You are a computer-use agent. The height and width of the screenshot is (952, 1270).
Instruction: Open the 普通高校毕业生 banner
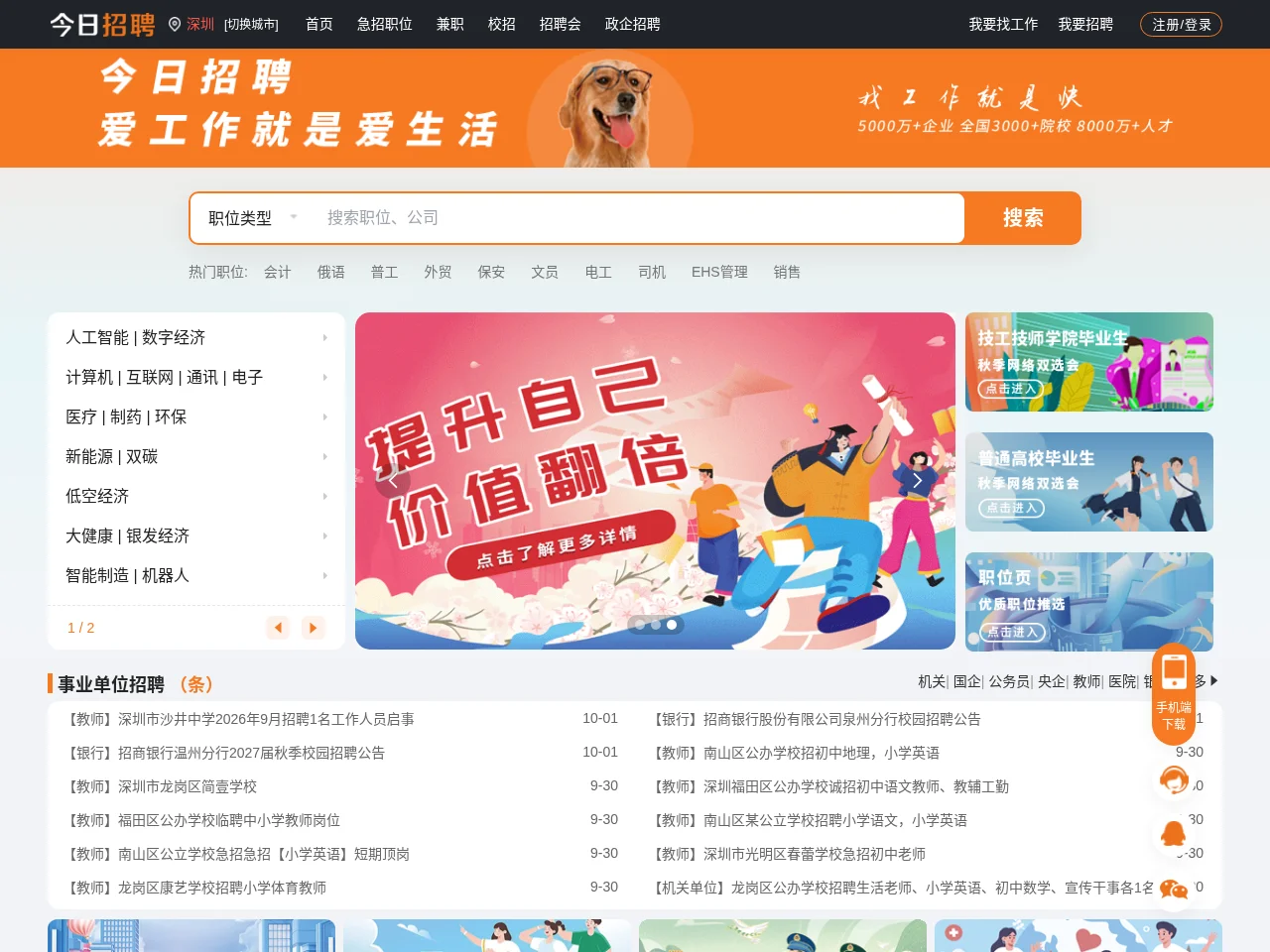[x=1089, y=482]
